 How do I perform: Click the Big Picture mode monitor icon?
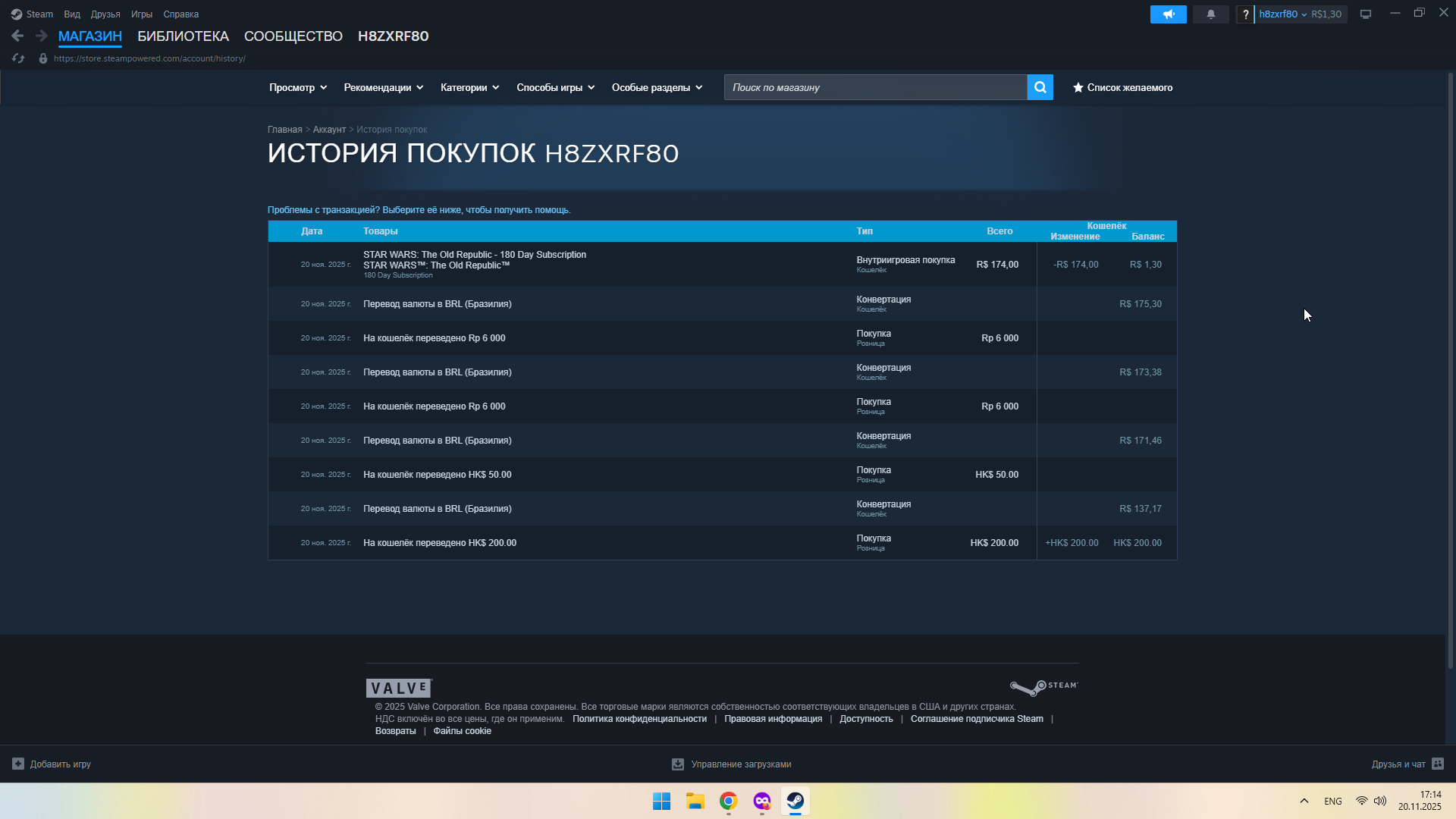tap(1366, 14)
